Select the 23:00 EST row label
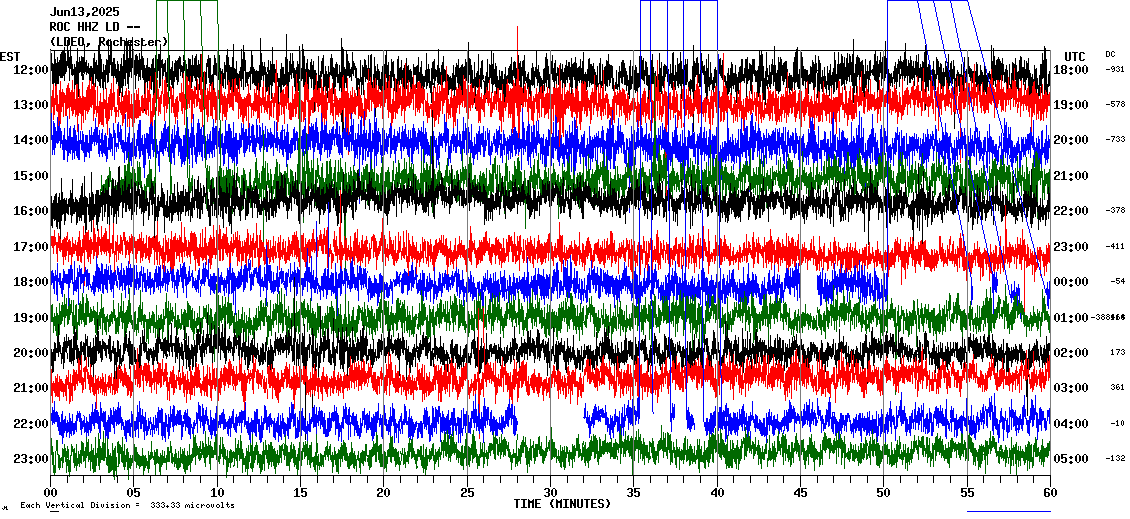Viewport: 1130px width, 519px height. click(x=31, y=459)
